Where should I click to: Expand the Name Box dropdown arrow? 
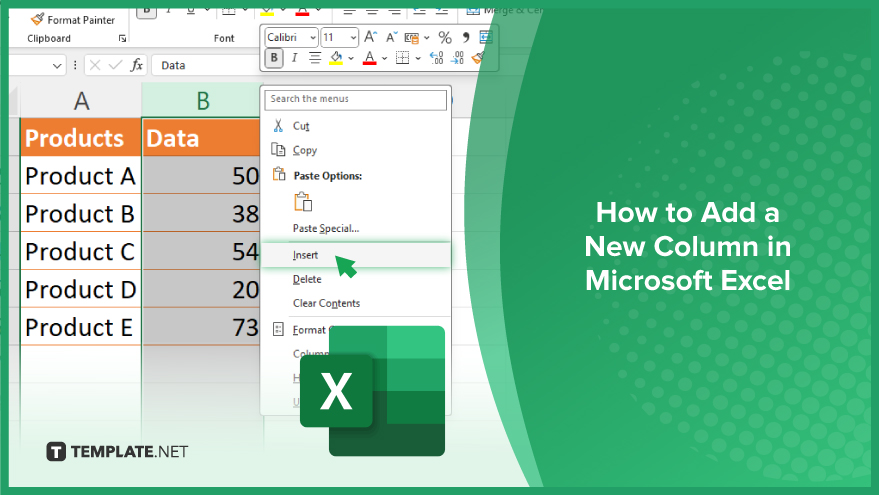pyautogui.click(x=57, y=66)
